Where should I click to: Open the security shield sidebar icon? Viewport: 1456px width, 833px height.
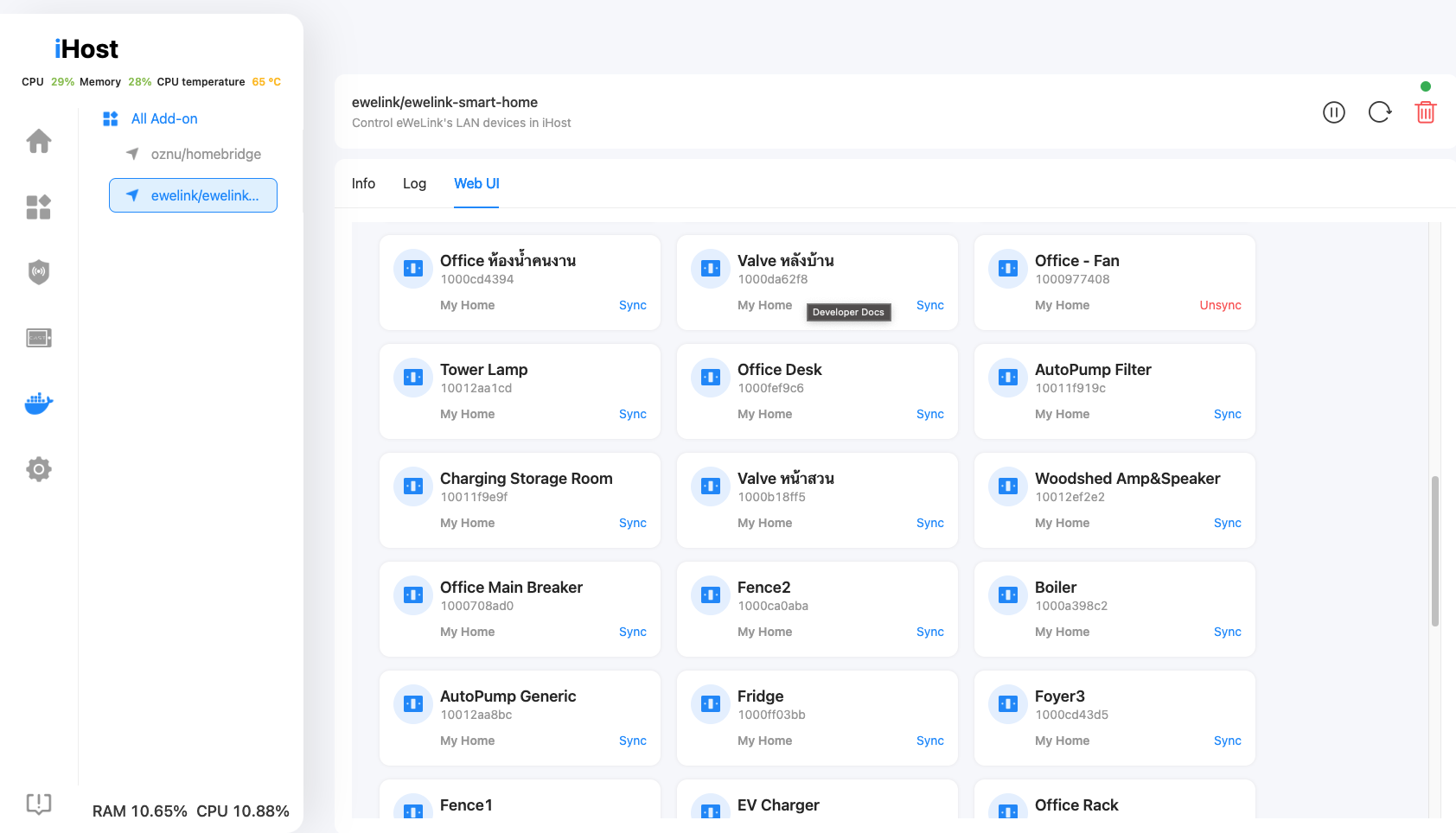[x=39, y=272]
